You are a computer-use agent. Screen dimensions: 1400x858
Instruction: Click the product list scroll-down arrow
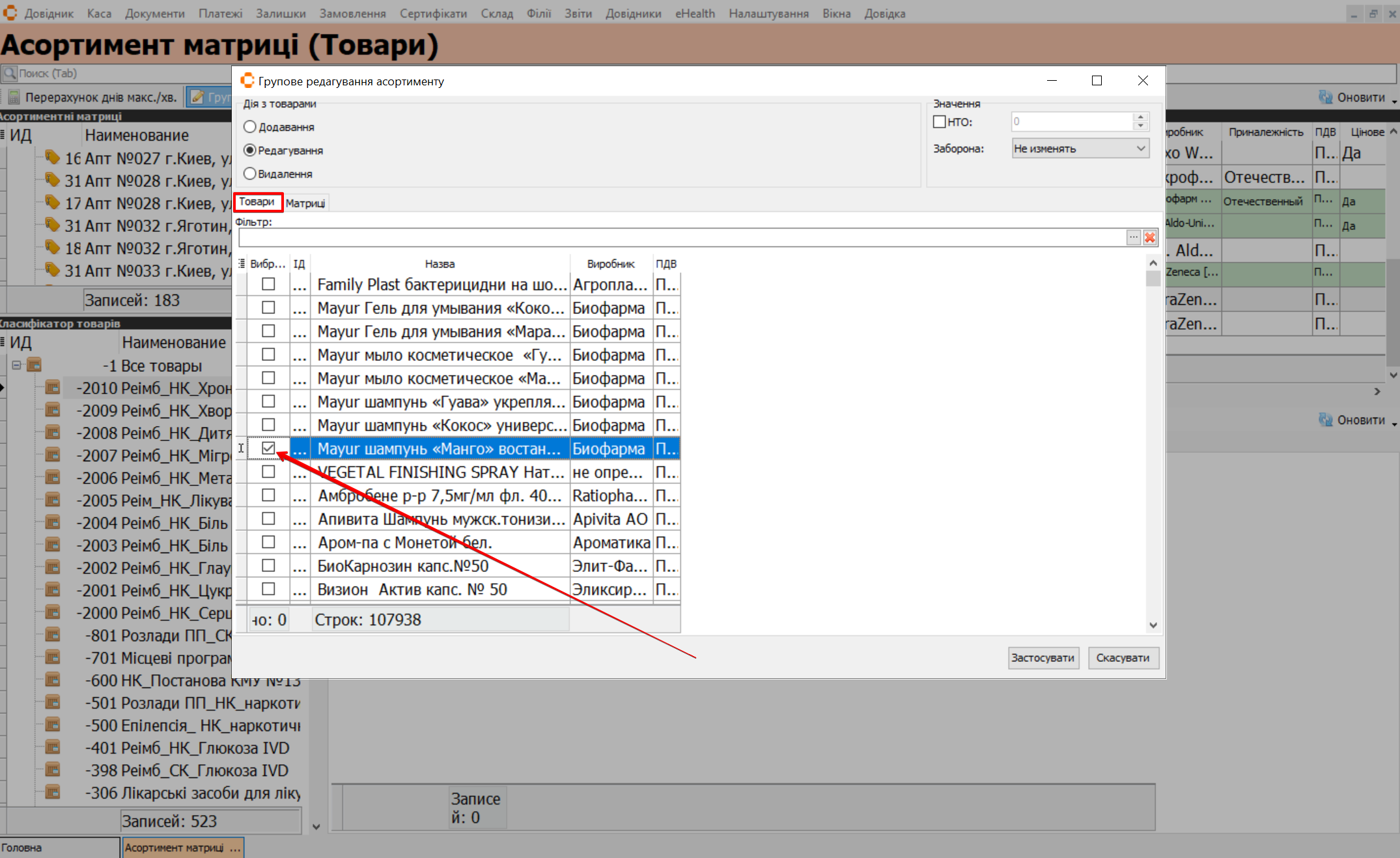1153,625
